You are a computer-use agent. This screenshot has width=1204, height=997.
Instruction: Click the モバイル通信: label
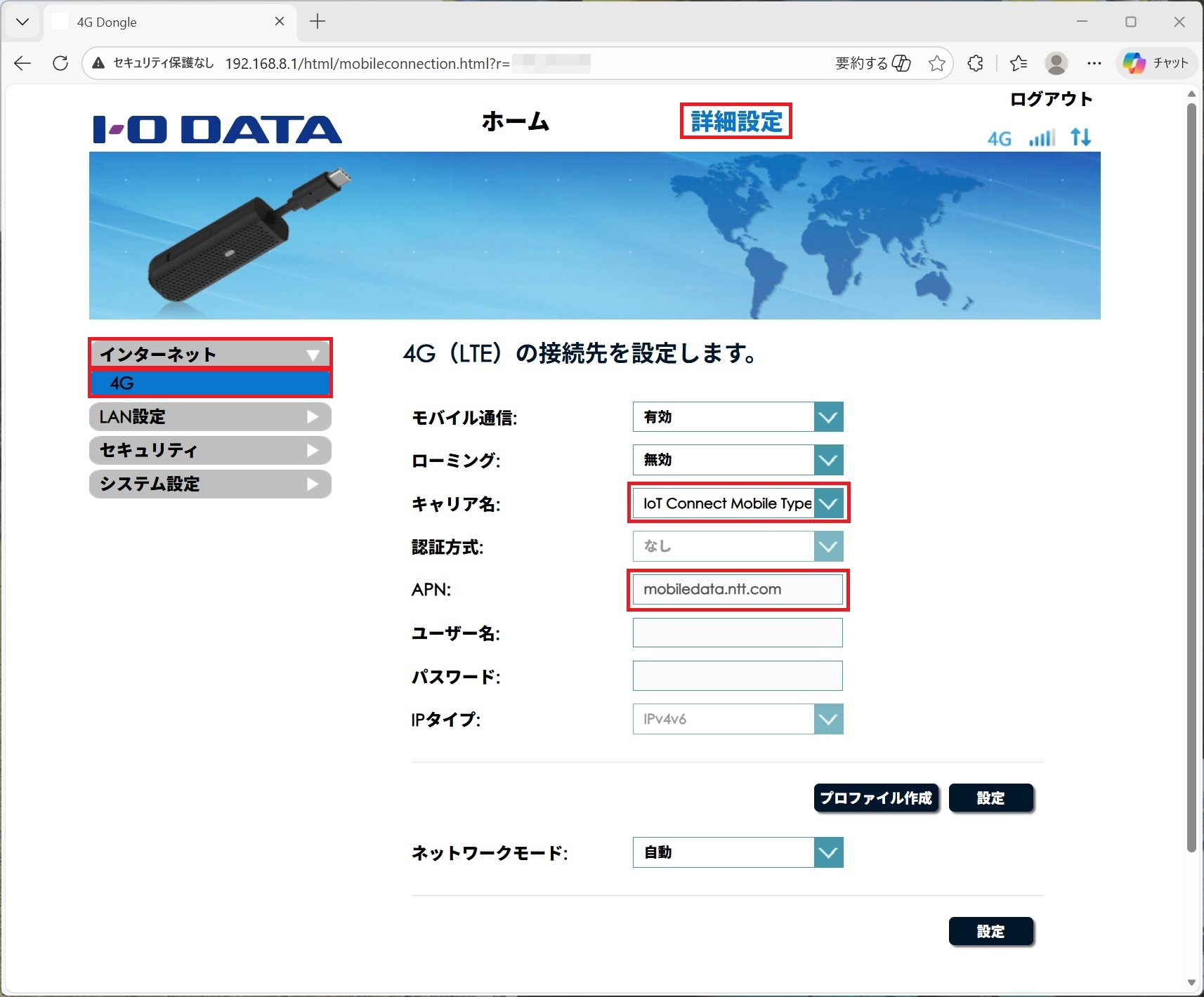tap(464, 418)
